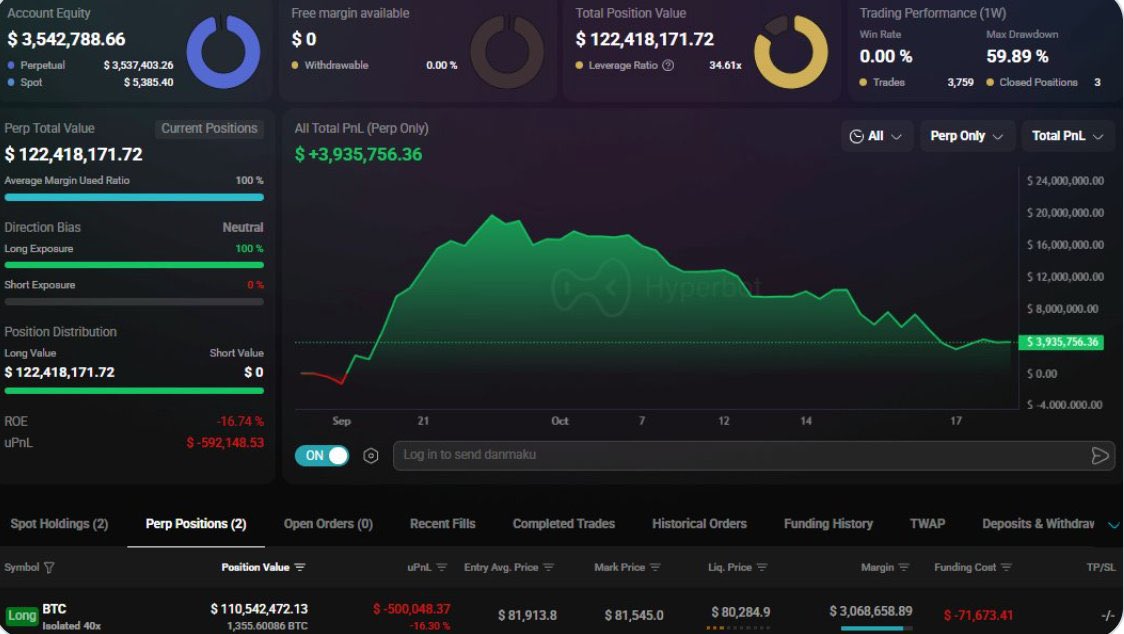The height and width of the screenshot is (634, 1124).
Task: Click the Long badge on BTC row
Action: click(x=22, y=615)
